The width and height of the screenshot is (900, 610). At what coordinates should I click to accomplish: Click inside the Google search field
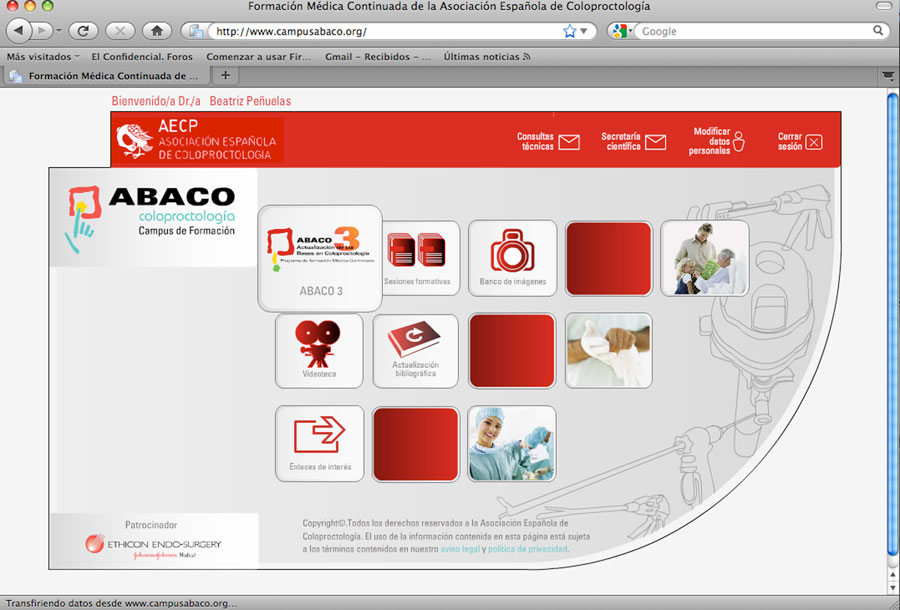click(755, 31)
